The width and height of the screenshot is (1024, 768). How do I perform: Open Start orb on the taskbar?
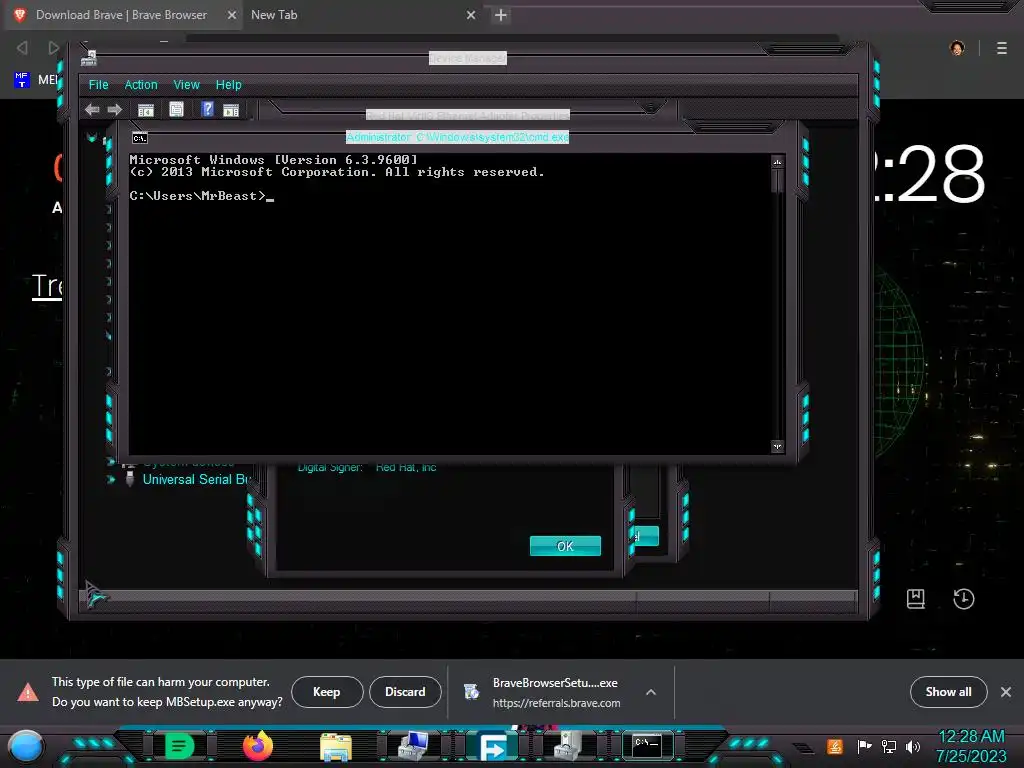(x=25, y=746)
